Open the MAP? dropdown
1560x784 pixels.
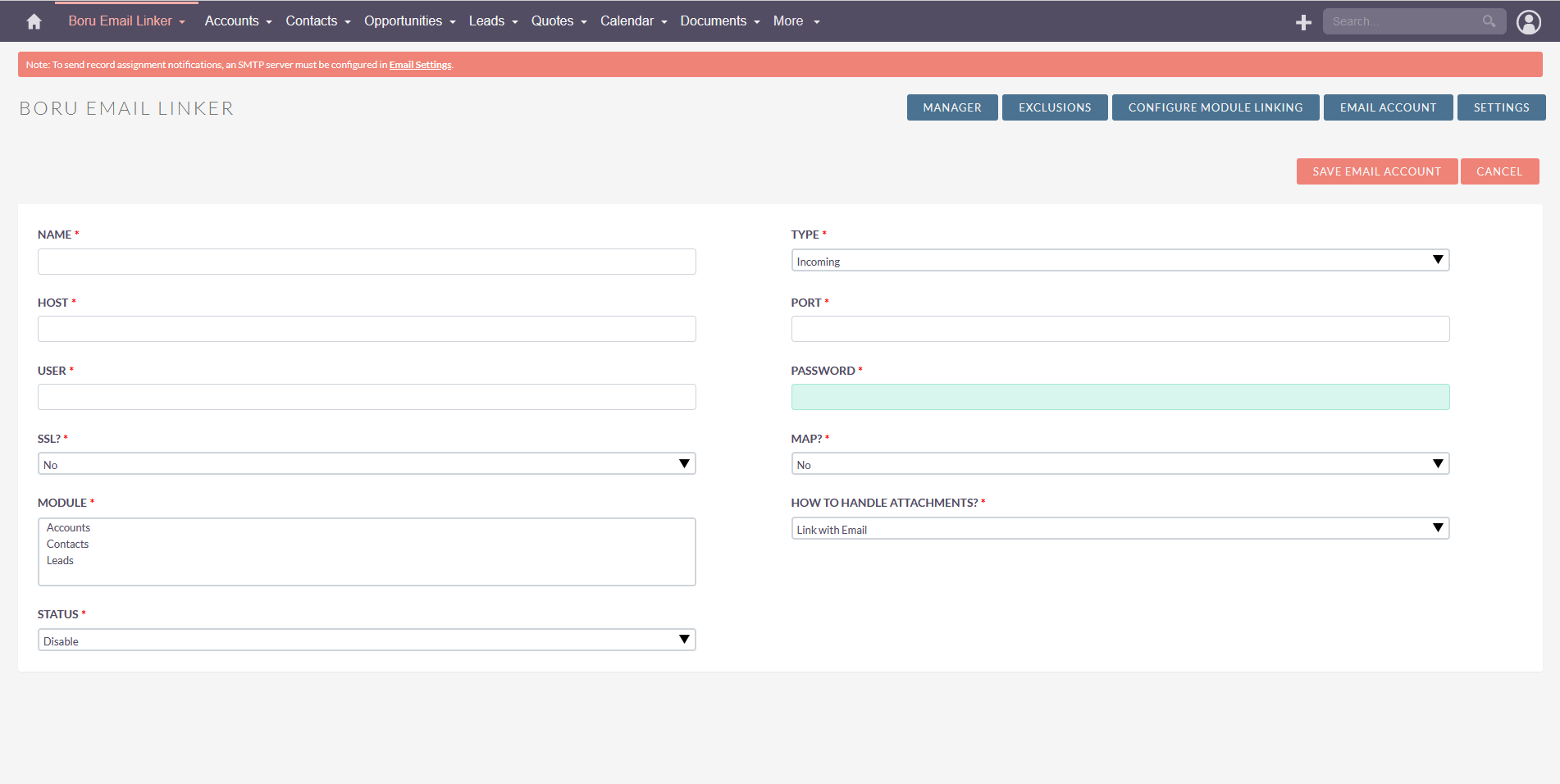coord(1120,464)
